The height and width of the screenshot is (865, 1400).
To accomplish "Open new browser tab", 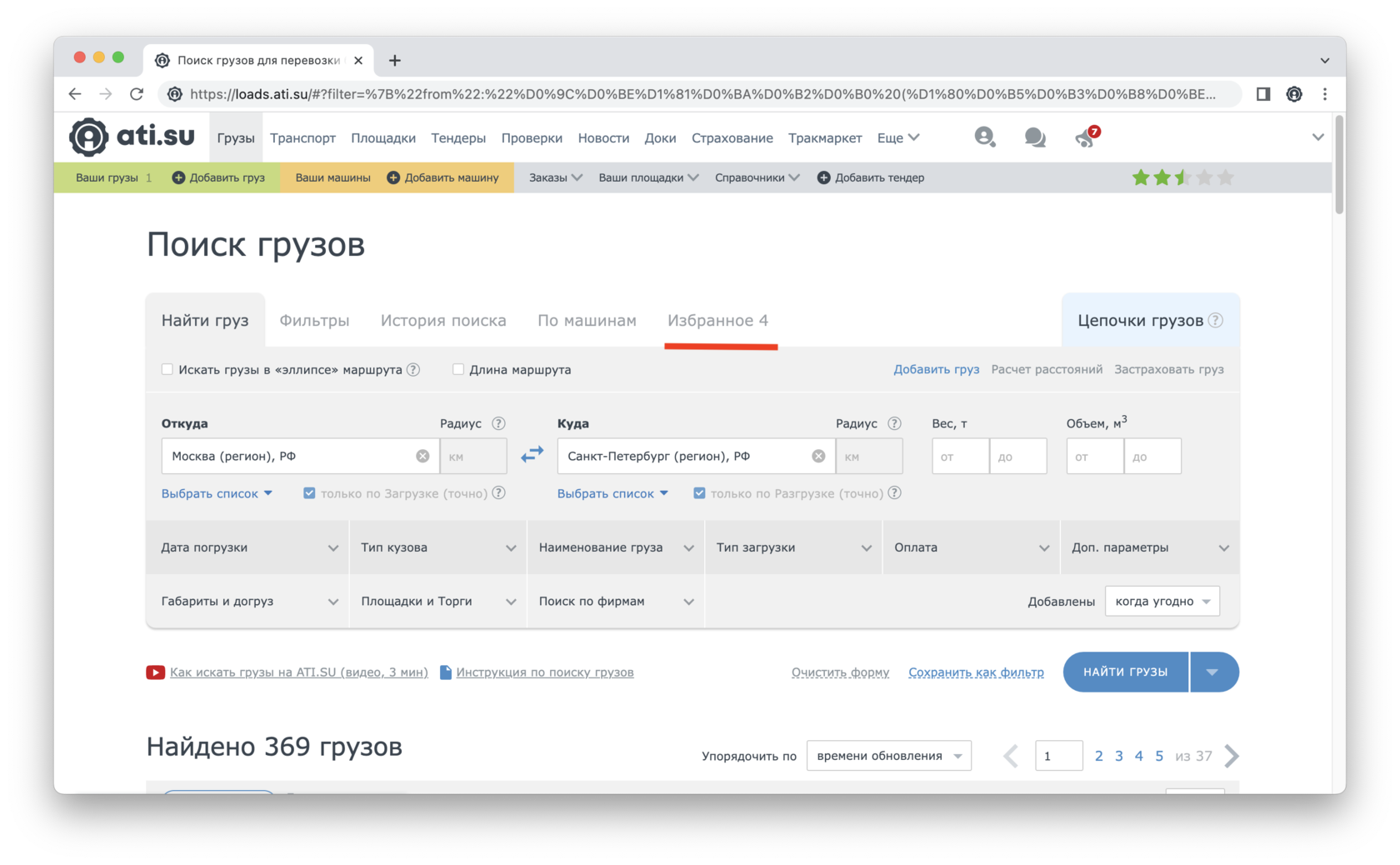I will 395,60.
